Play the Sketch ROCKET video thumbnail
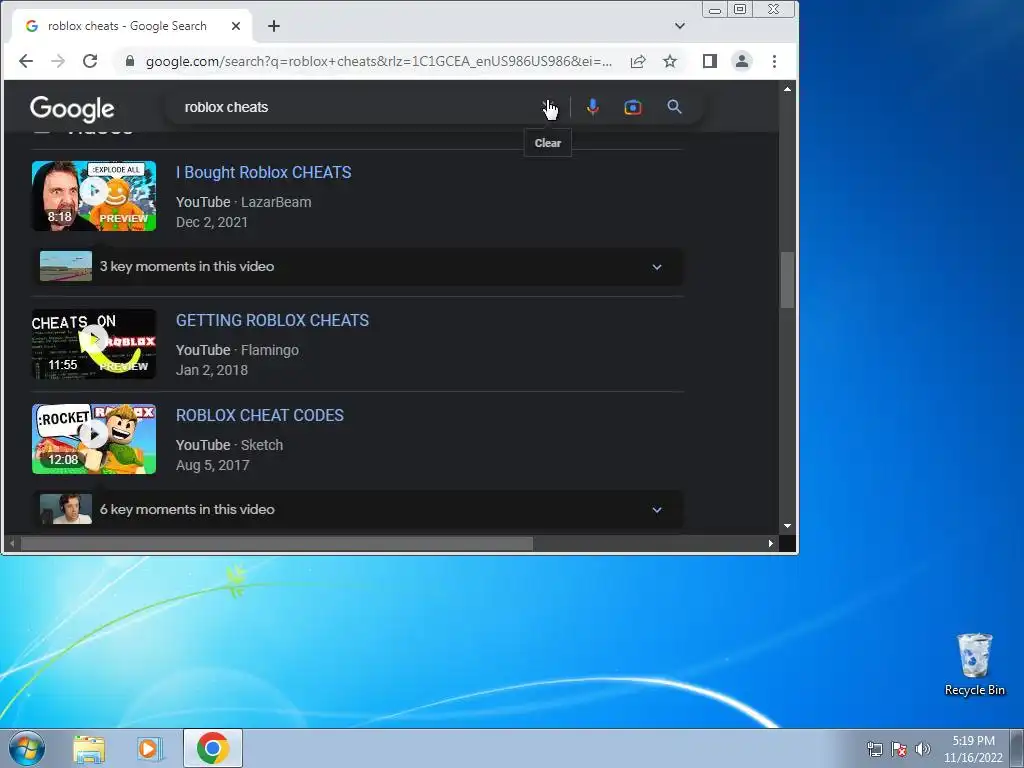 pyautogui.click(x=94, y=439)
